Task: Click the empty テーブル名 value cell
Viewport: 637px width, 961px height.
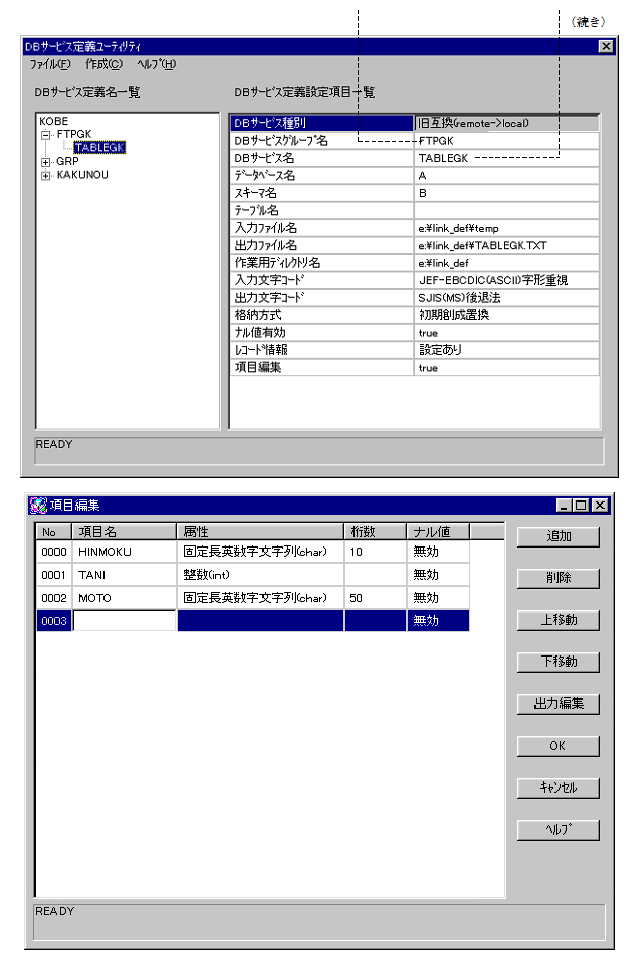Action: pos(507,211)
